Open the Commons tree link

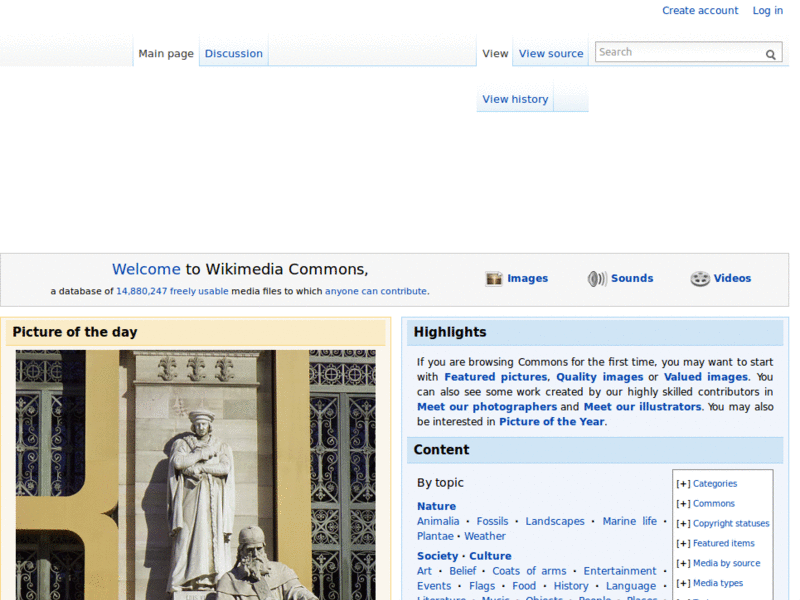(714, 504)
